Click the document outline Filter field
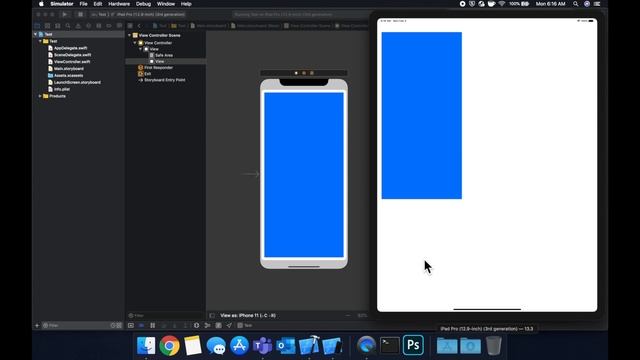Viewport: 640px width, 360px height. tap(165, 315)
